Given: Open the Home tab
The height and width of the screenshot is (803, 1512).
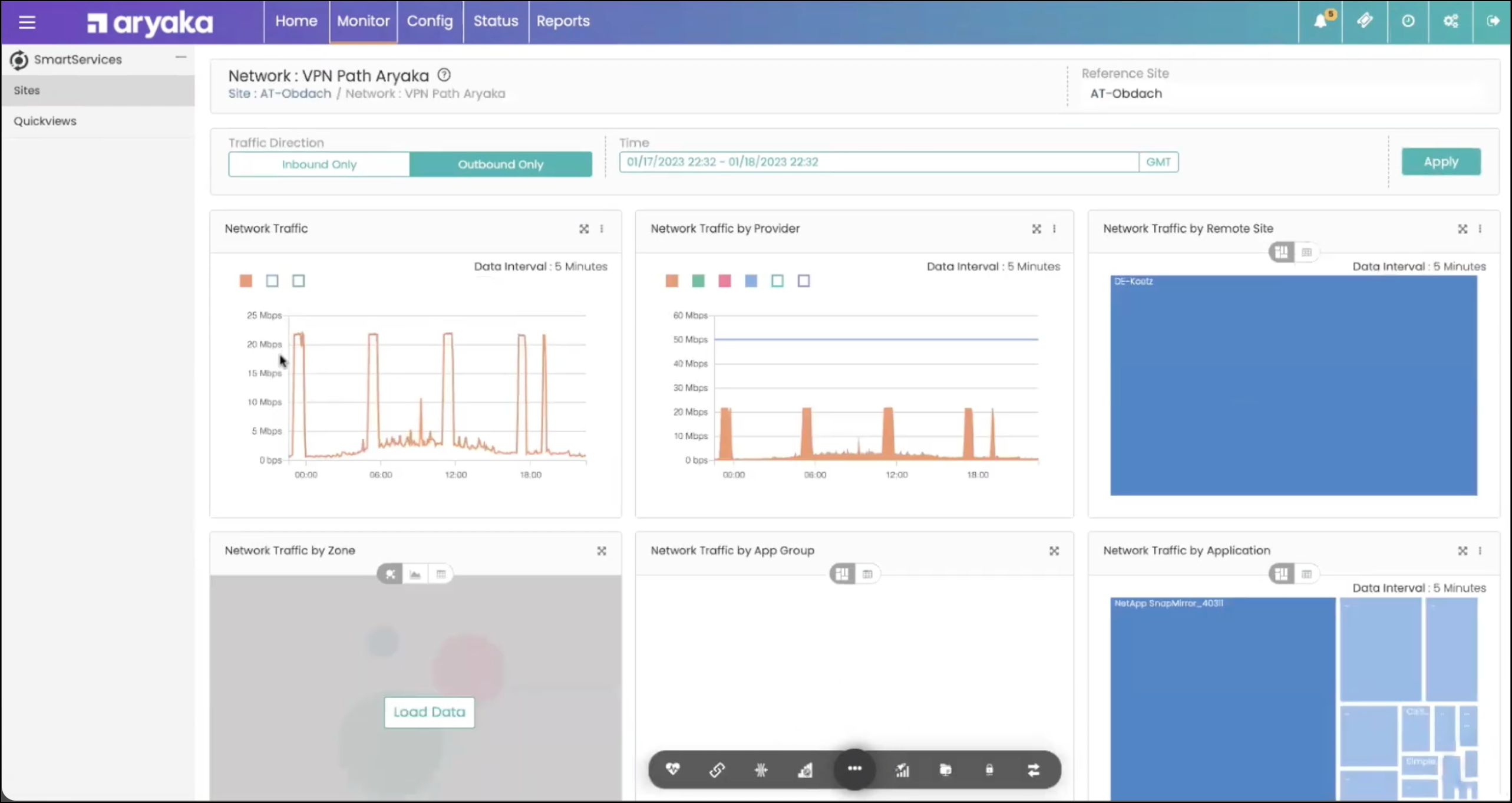Looking at the screenshot, I should point(296,21).
